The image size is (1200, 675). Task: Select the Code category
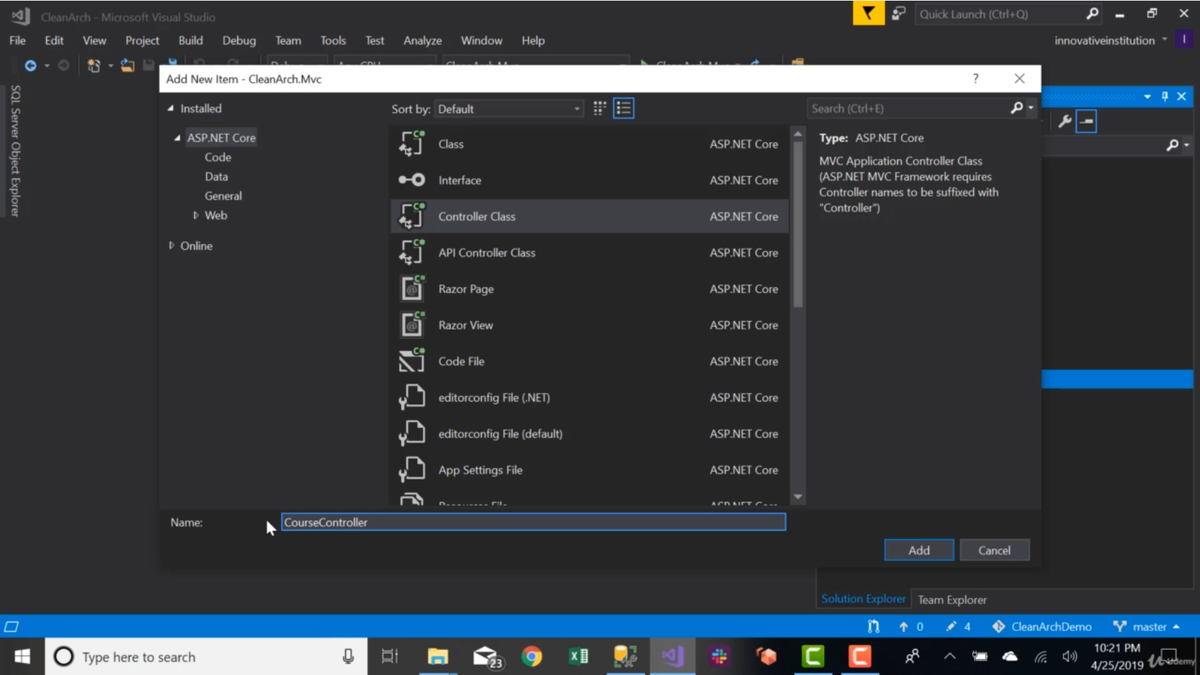tap(218, 157)
